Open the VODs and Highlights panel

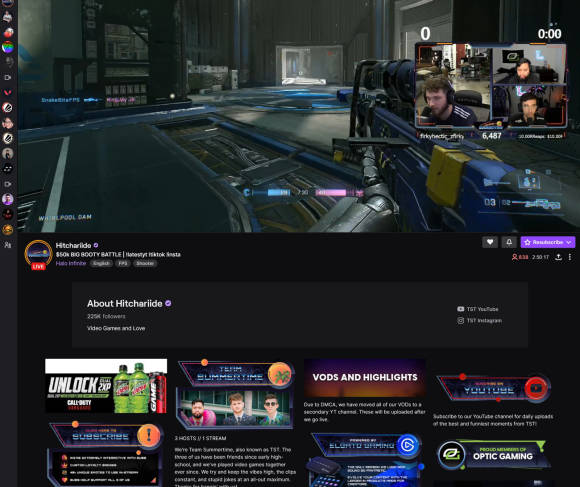click(x=365, y=378)
